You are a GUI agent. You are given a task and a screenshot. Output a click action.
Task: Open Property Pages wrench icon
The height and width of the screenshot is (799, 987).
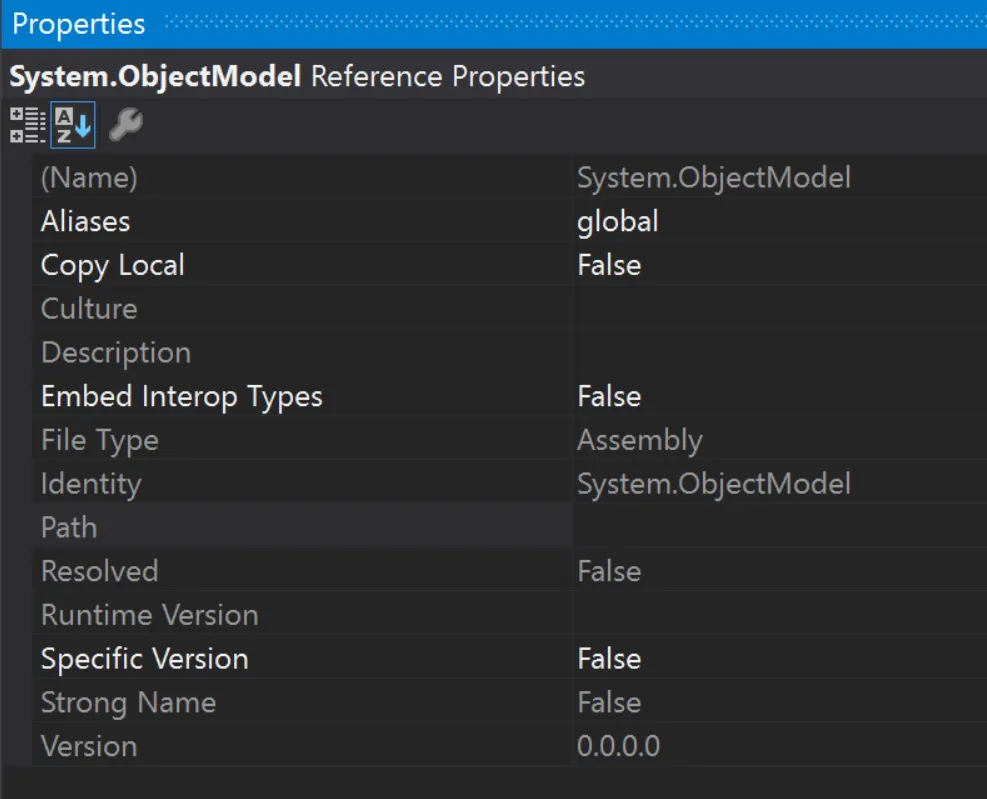coord(125,126)
